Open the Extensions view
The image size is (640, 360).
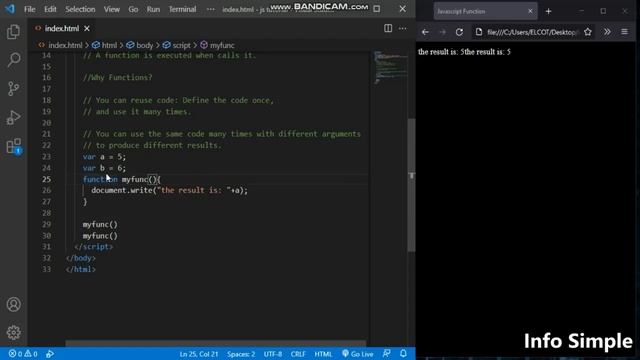(x=13, y=146)
